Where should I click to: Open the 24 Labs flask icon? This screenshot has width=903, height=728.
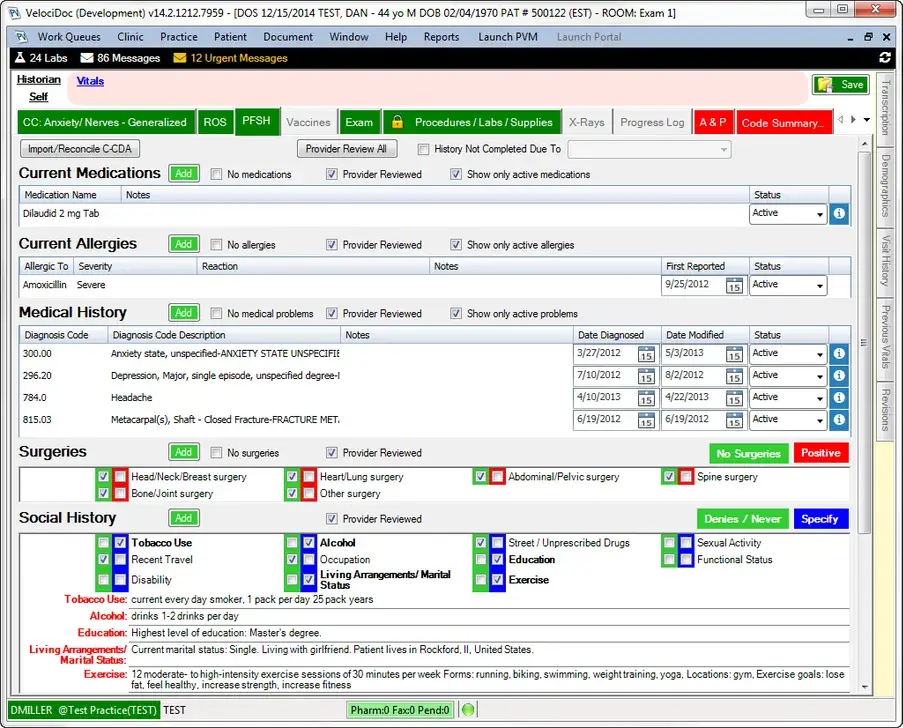point(20,58)
